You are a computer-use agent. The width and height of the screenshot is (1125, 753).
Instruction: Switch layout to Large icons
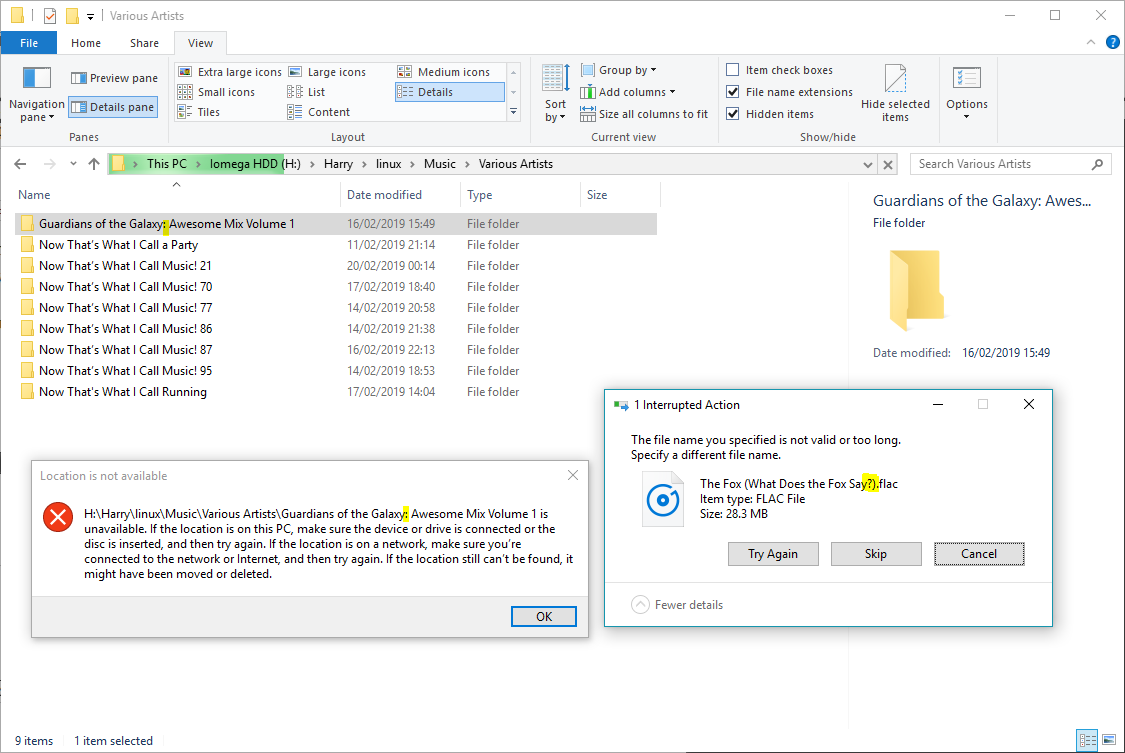[x=327, y=72]
